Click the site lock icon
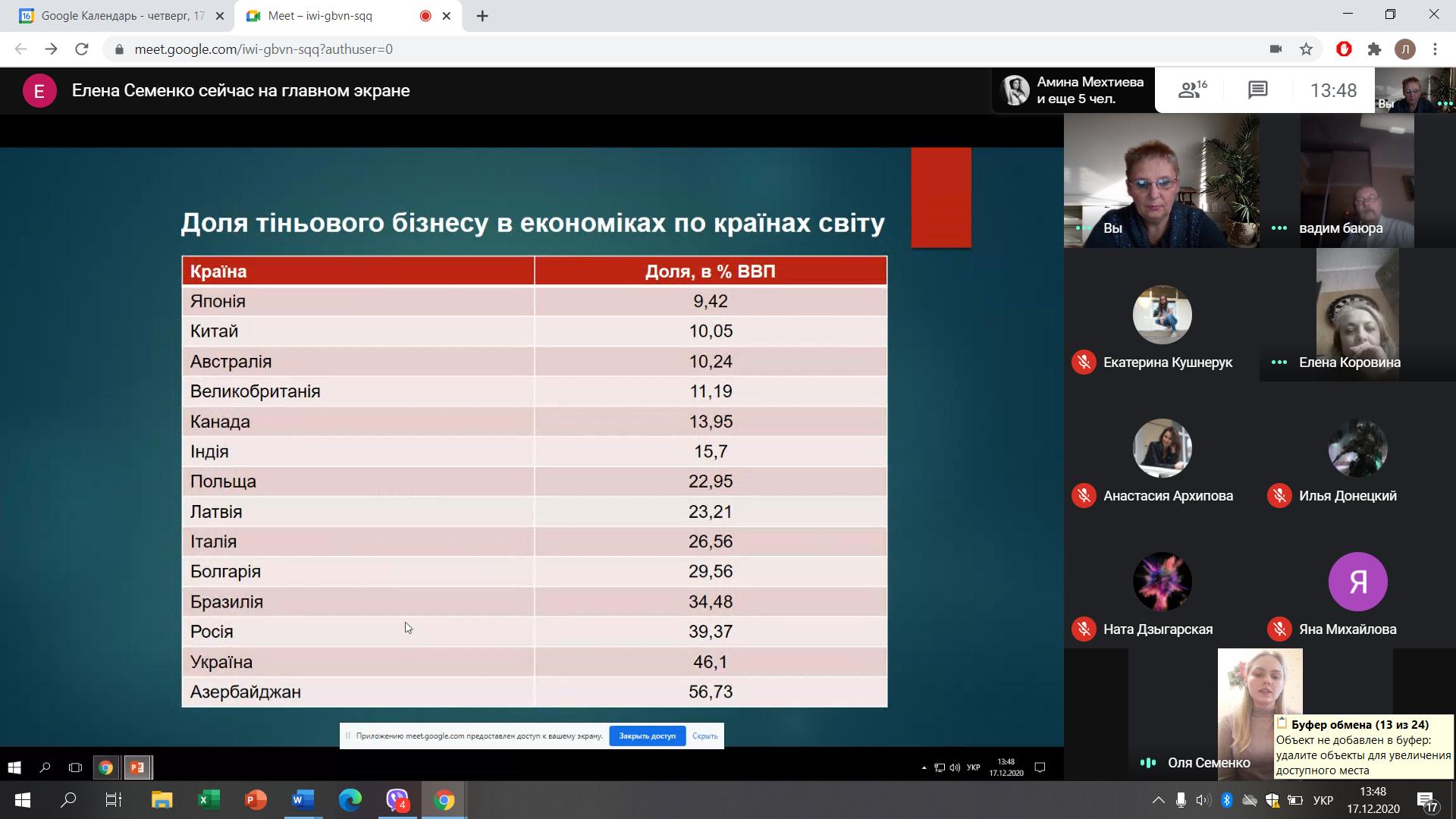Image resolution: width=1456 pixels, height=819 pixels. tap(119, 49)
